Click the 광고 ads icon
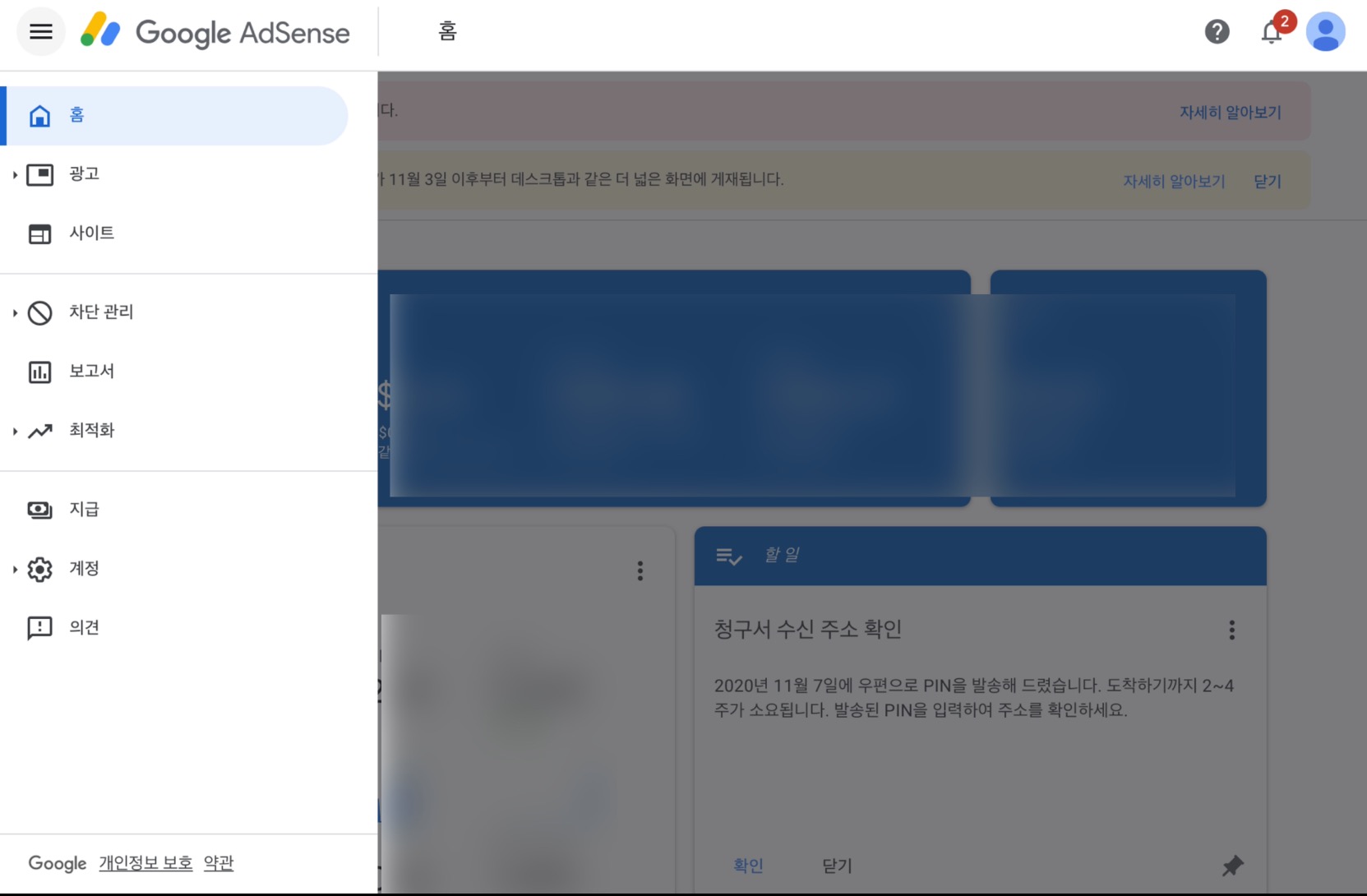1367x896 pixels. pyautogui.click(x=39, y=174)
